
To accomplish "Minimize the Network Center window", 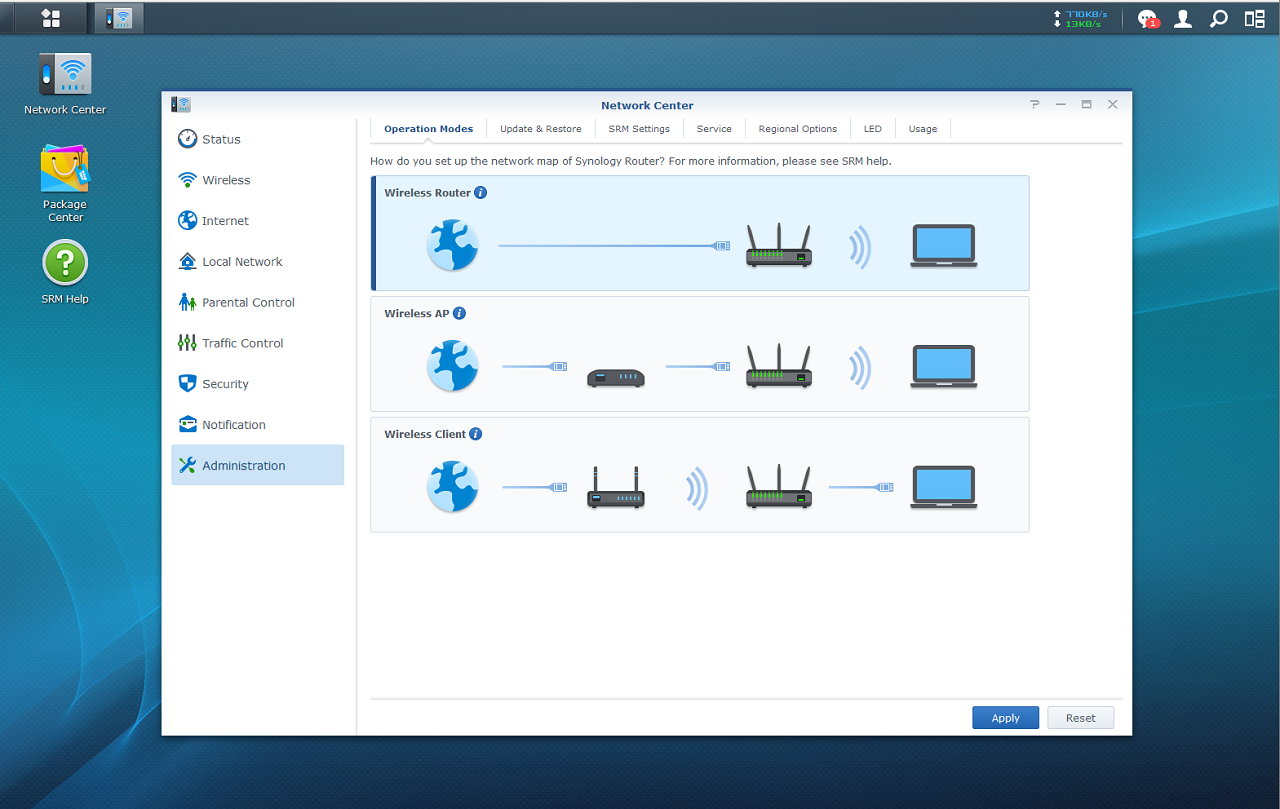I will click(1060, 104).
